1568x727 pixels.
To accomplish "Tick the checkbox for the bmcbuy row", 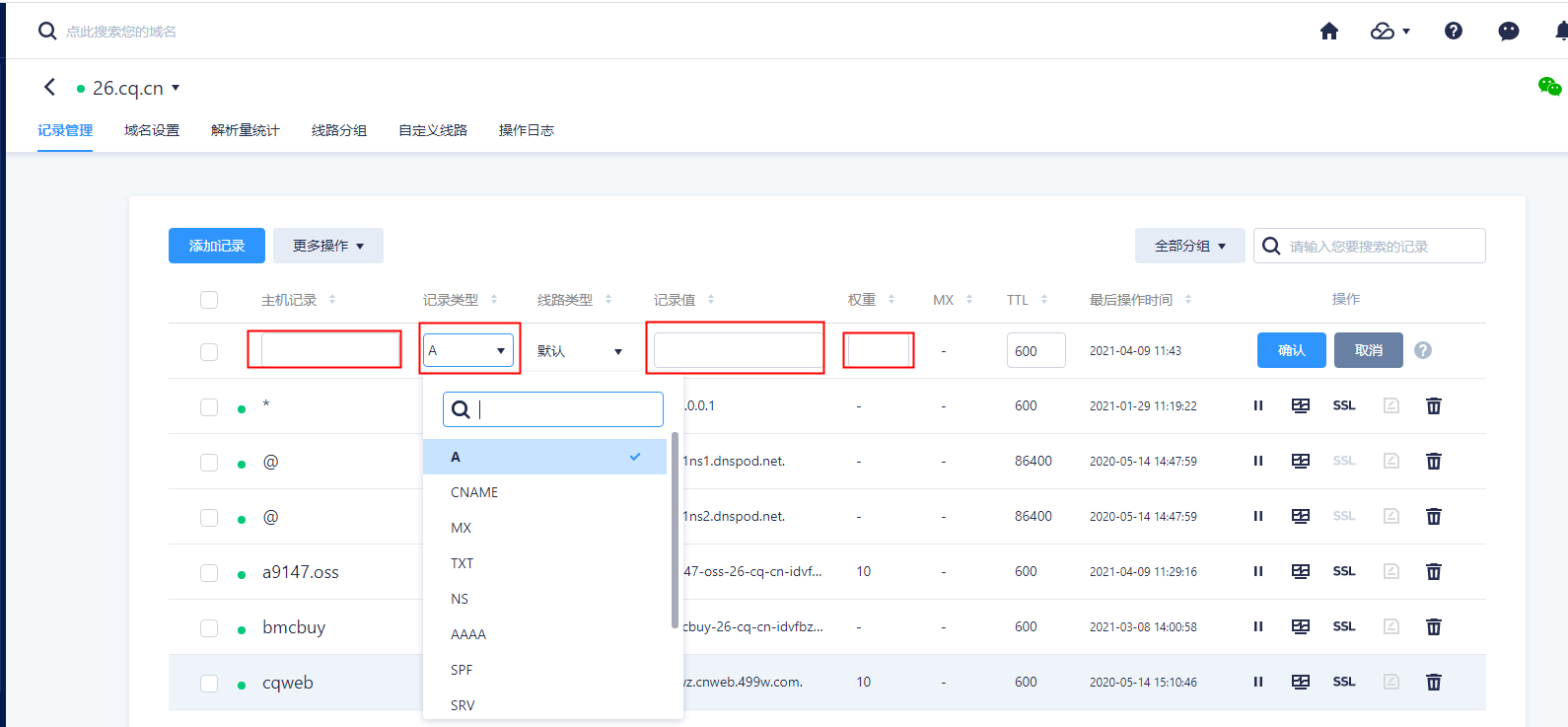I will click(209, 628).
